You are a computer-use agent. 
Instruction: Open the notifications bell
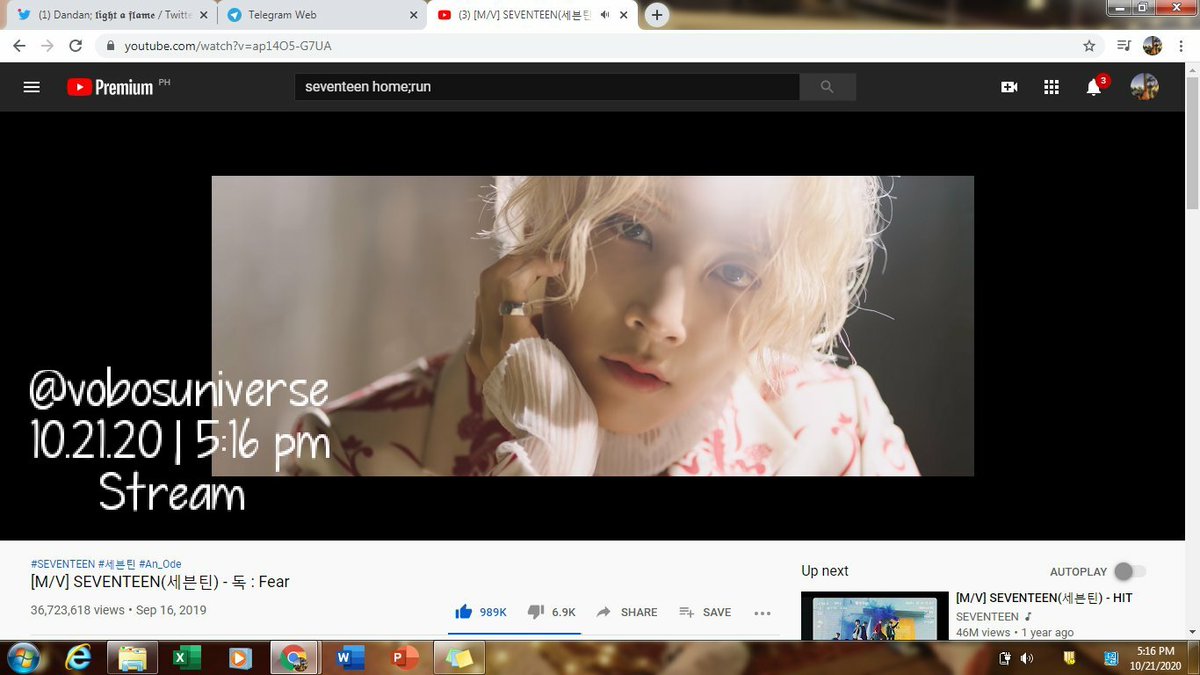(x=1095, y=86)
